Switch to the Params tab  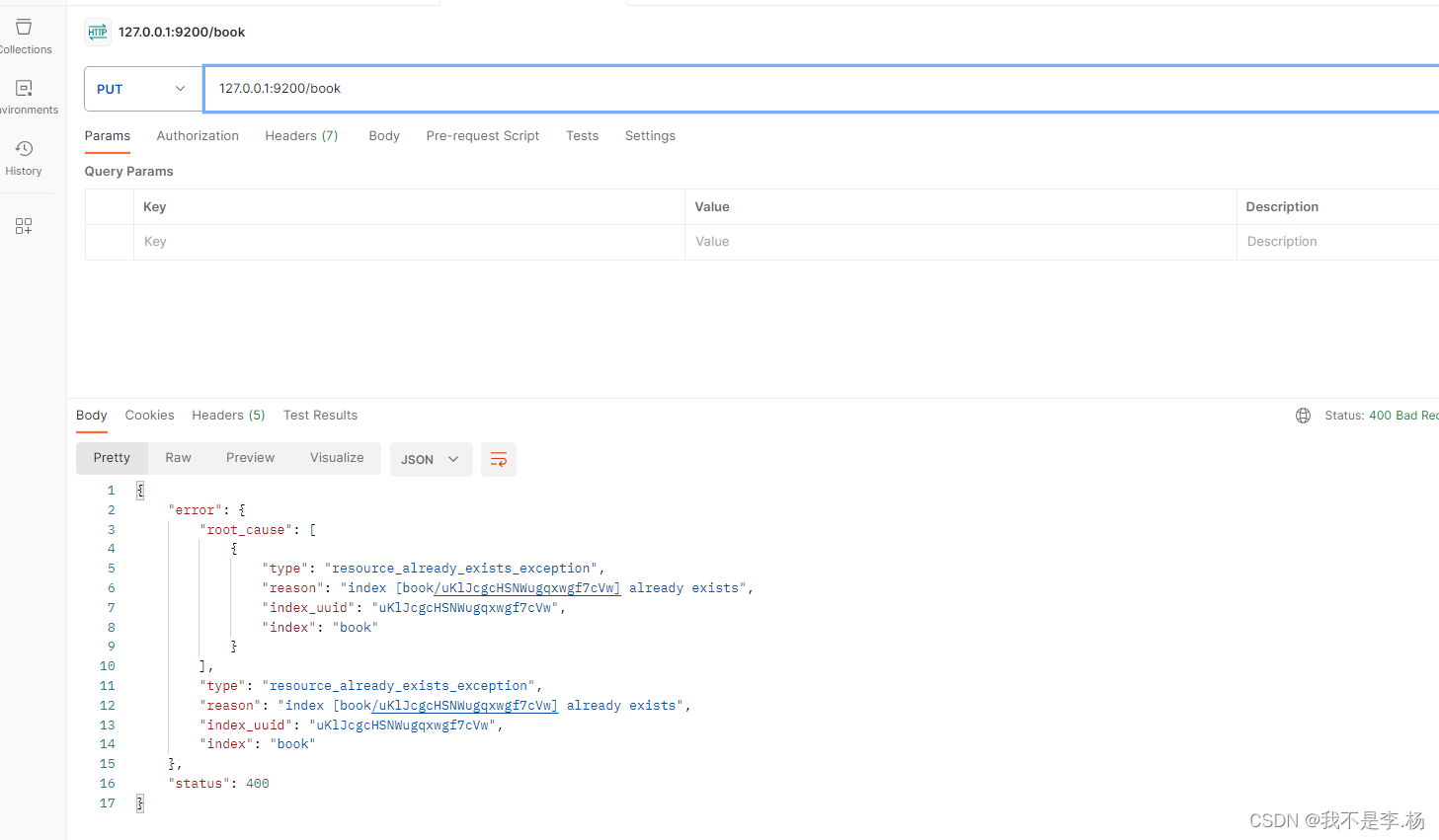(108, 136)
